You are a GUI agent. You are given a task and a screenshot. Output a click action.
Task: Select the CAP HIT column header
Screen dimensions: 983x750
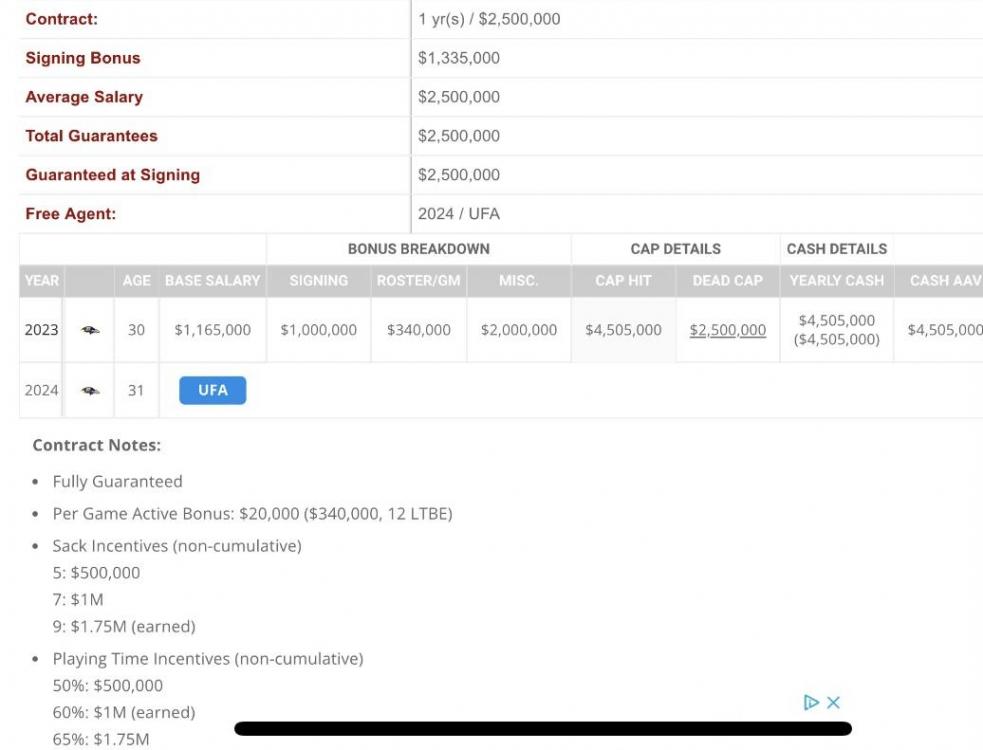coord(623,281)
